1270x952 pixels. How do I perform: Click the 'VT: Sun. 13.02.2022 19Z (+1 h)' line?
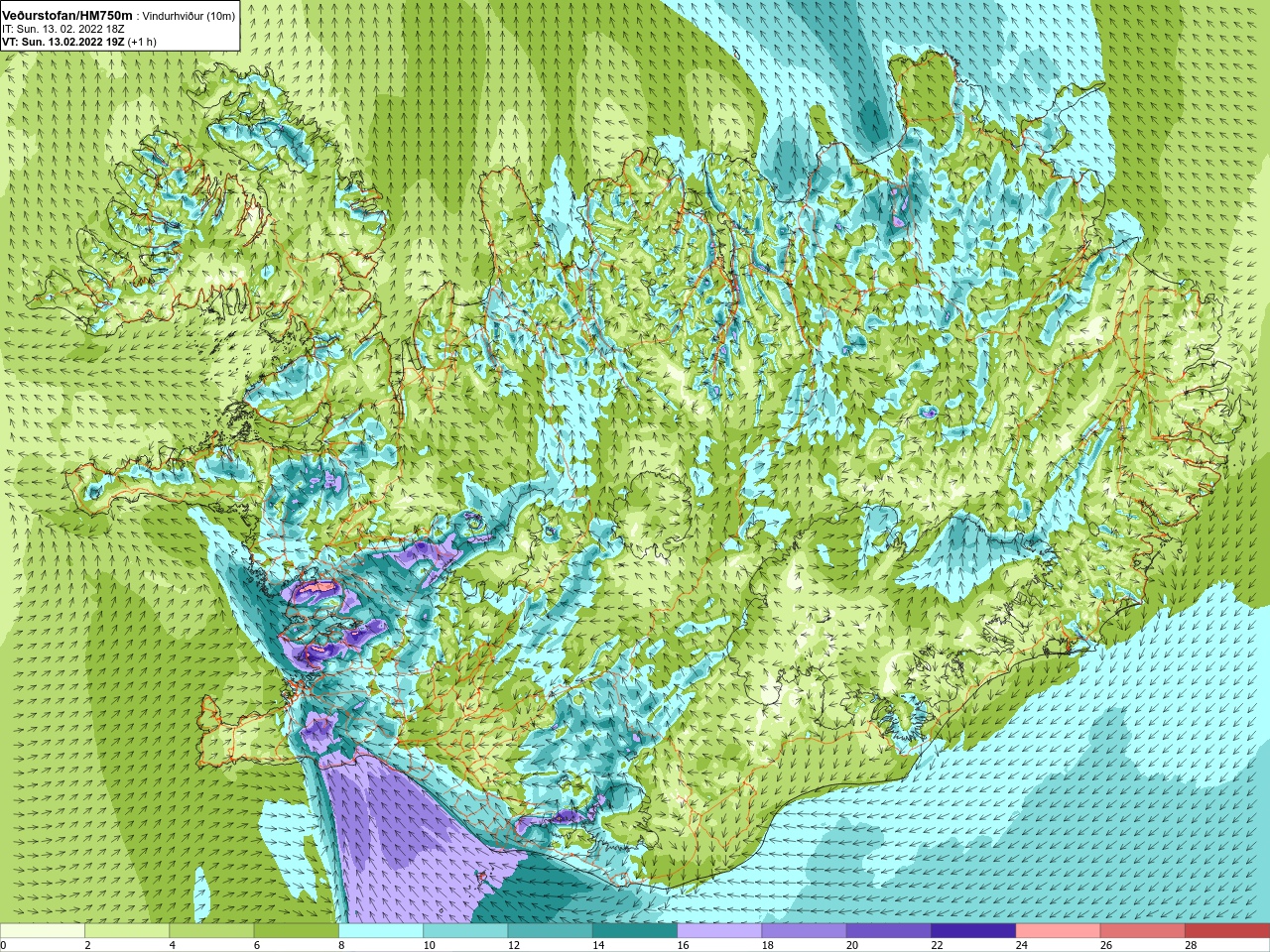coord(79,42)
